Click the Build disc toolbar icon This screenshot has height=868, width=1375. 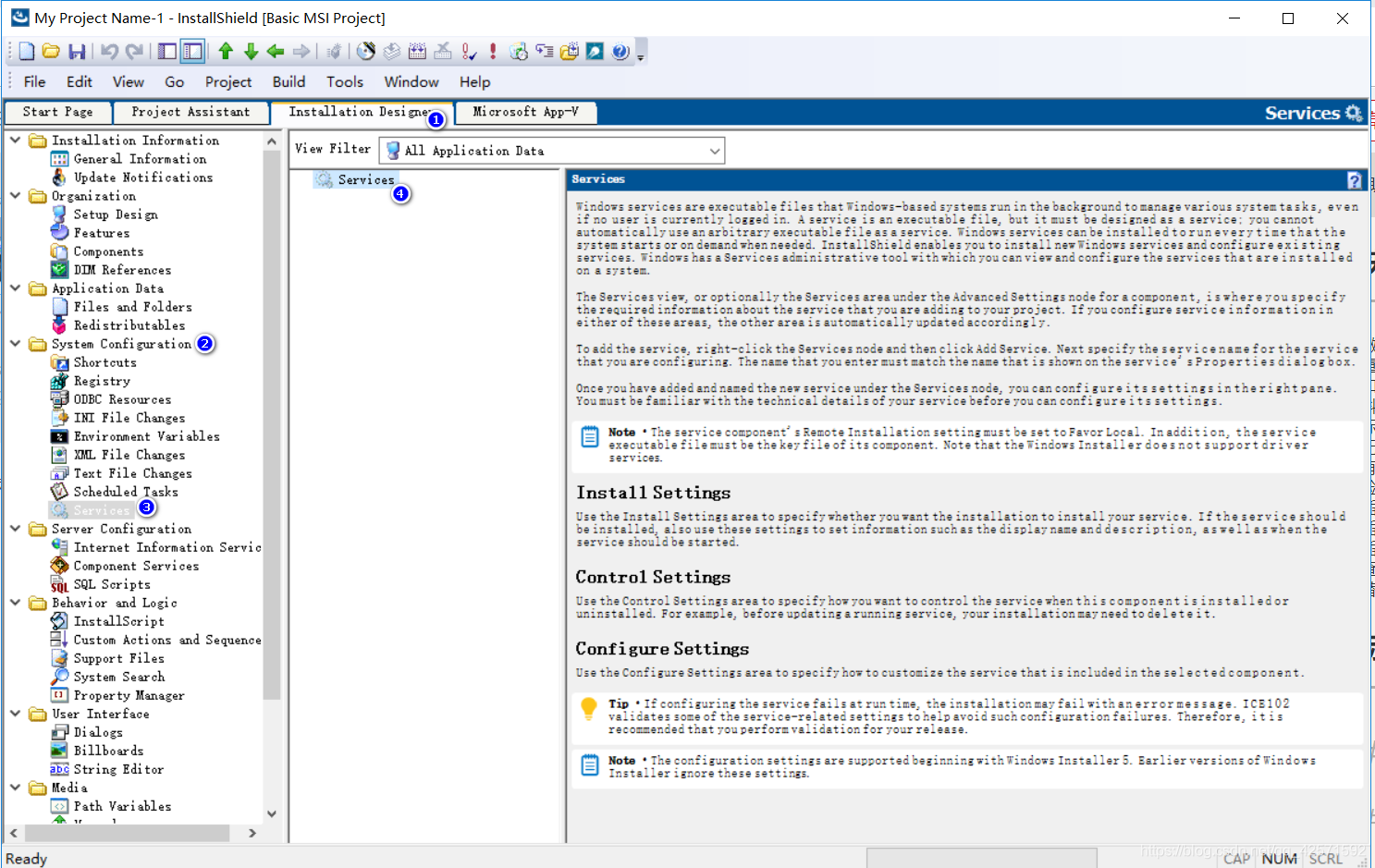(x=366, y=52)
